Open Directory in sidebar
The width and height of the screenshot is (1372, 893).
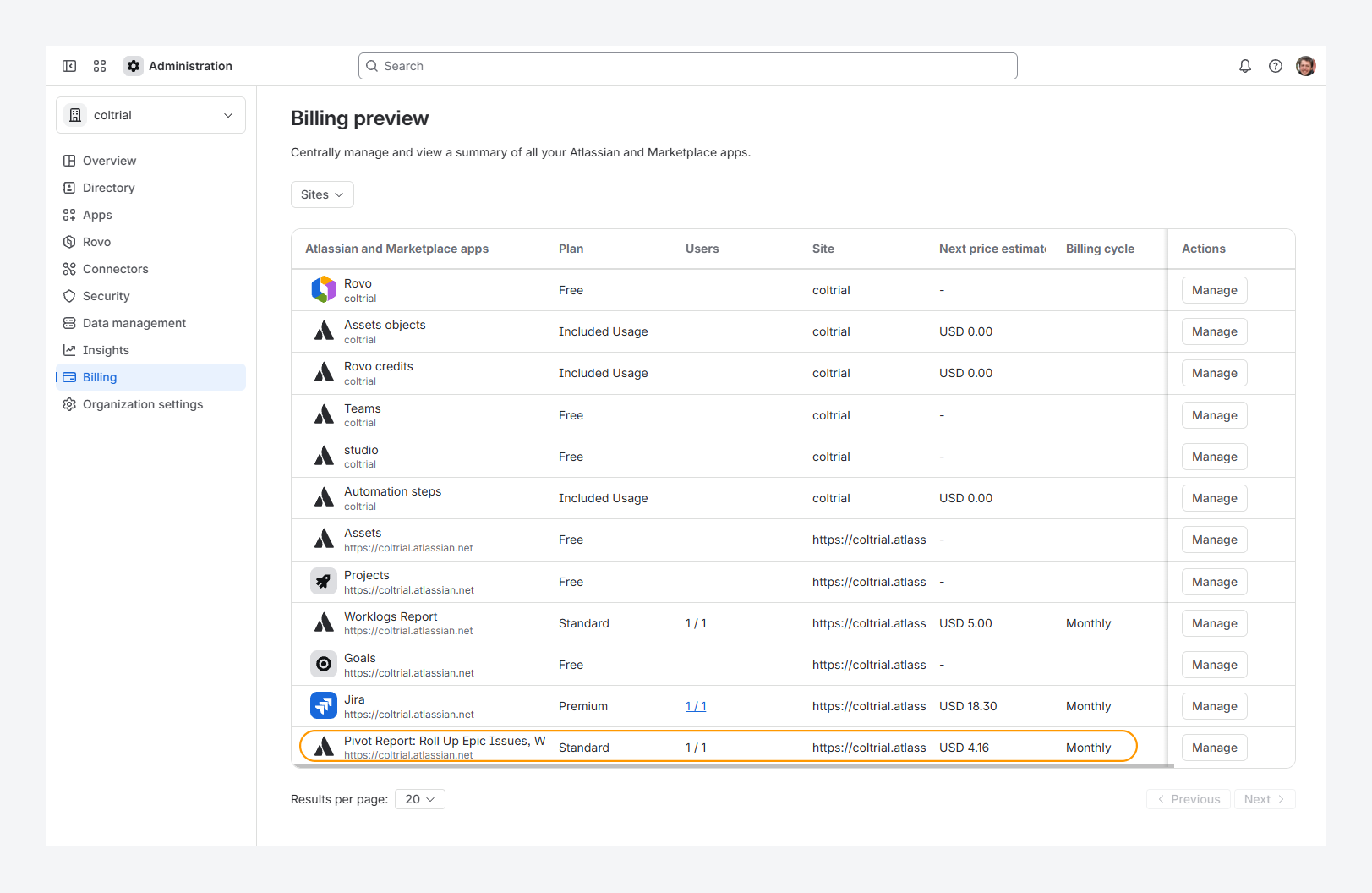[x=150, y=188]
